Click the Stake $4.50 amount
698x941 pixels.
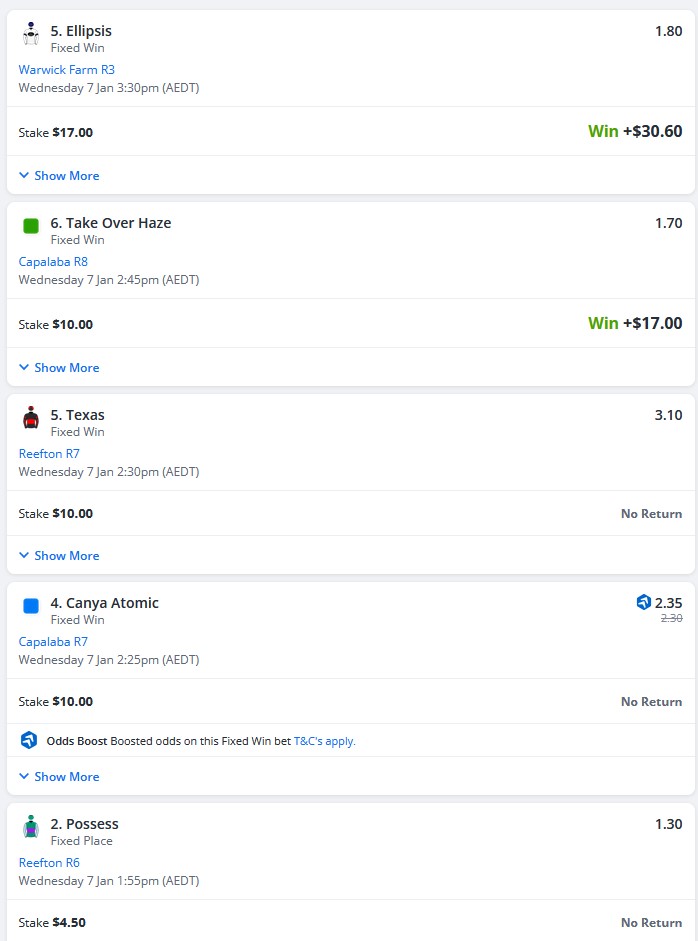tap(52, 922)
